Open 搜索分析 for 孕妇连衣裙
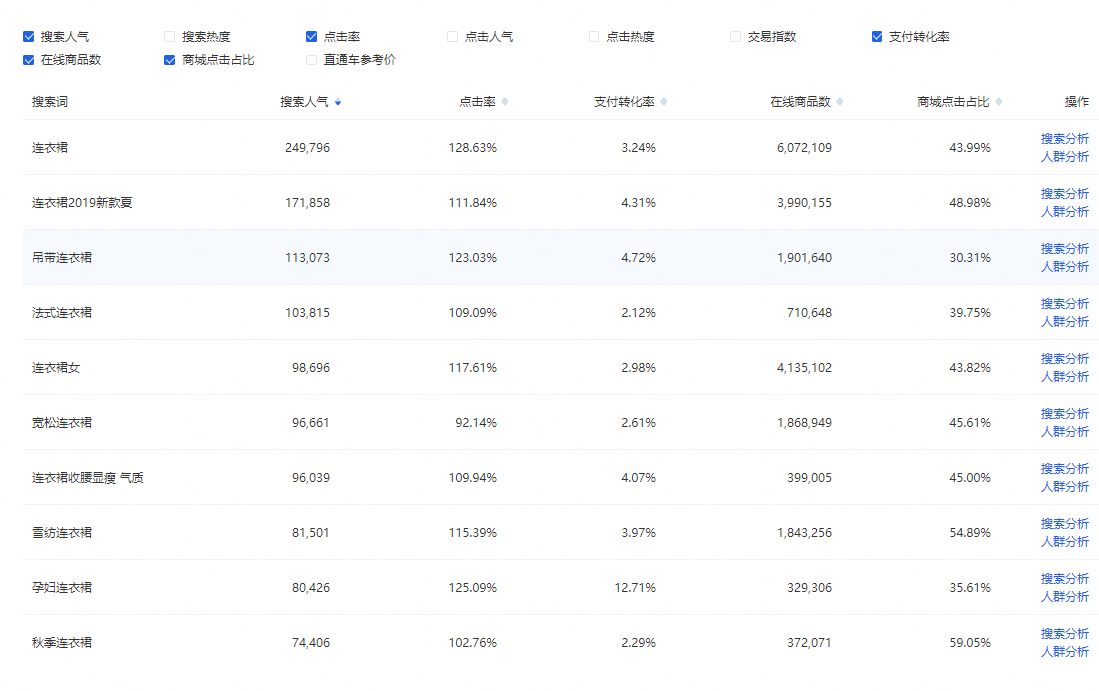Image resolution: width=1099 pixels, height=691 pixels. pos(1065,578)
